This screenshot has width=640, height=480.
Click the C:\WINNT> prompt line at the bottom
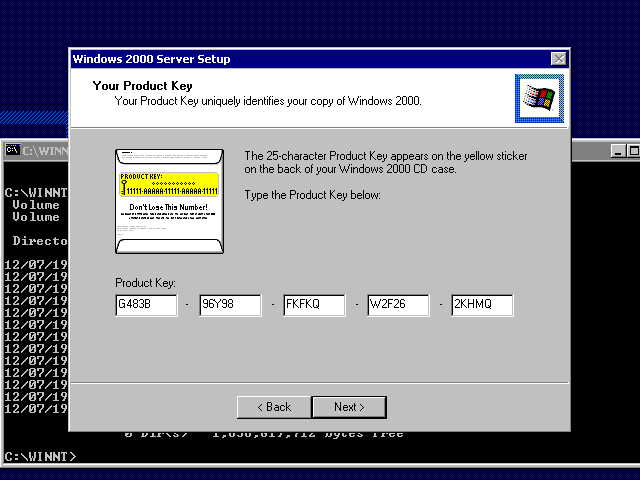[40, 456]
